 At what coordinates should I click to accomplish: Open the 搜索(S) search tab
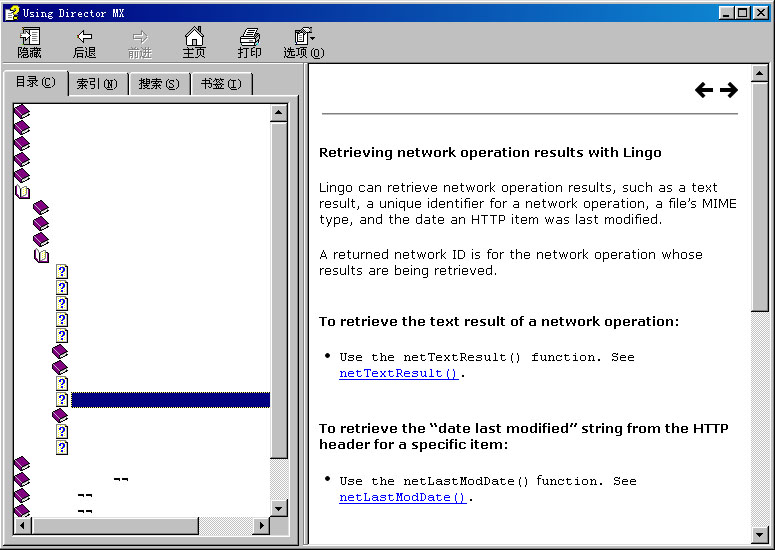(x=159, y=84)
